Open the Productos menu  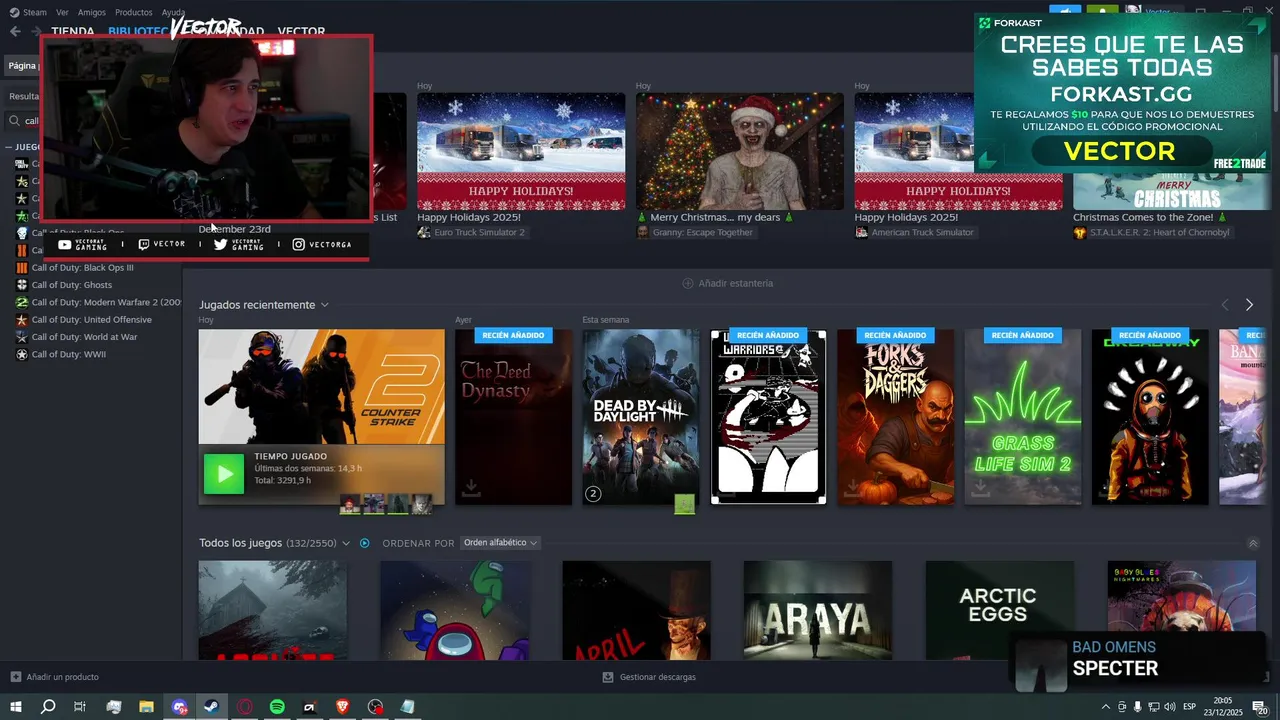pyautogui.click(x=134, y=12)
